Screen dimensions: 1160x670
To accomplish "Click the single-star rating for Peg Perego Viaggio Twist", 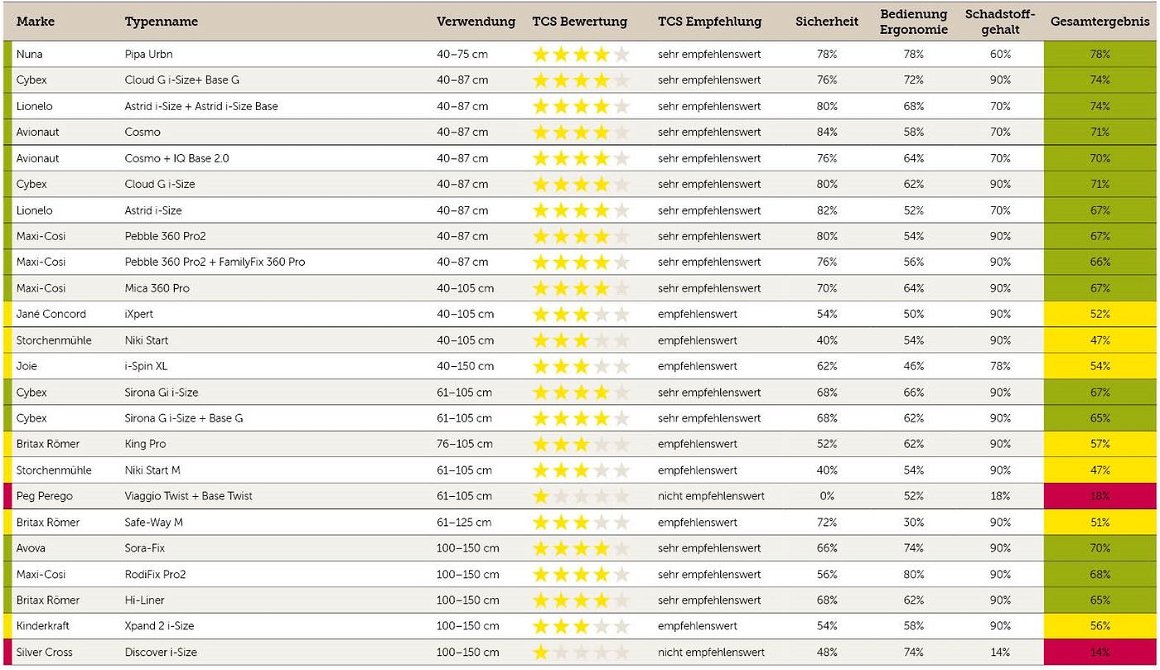I will [x=581, y=497].
